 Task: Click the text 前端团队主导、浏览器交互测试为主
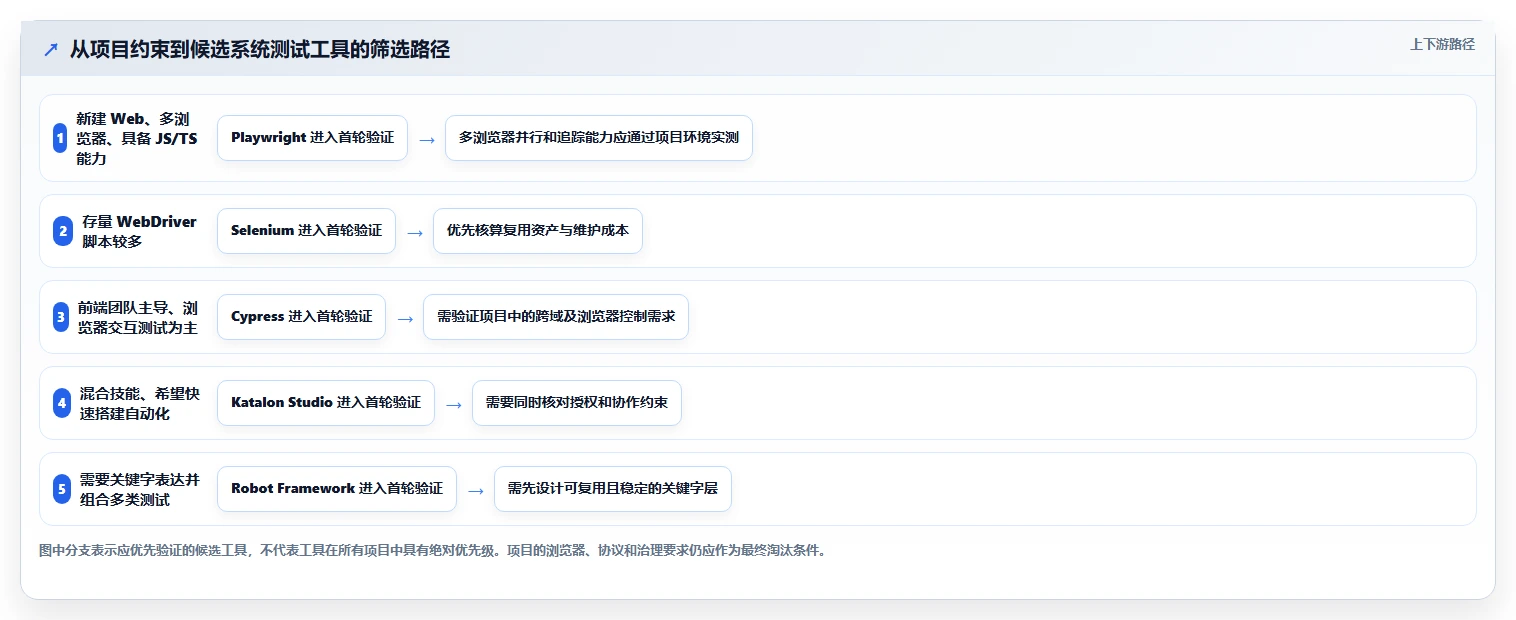click(x=138, y=317)
